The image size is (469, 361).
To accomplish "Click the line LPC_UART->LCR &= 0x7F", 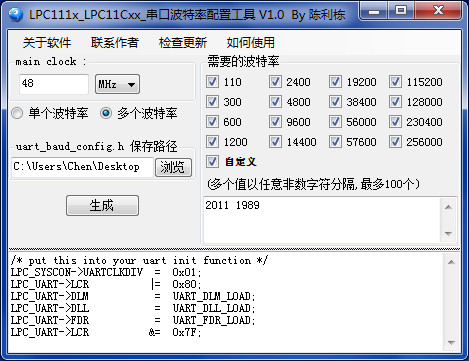I will (106, 332).
